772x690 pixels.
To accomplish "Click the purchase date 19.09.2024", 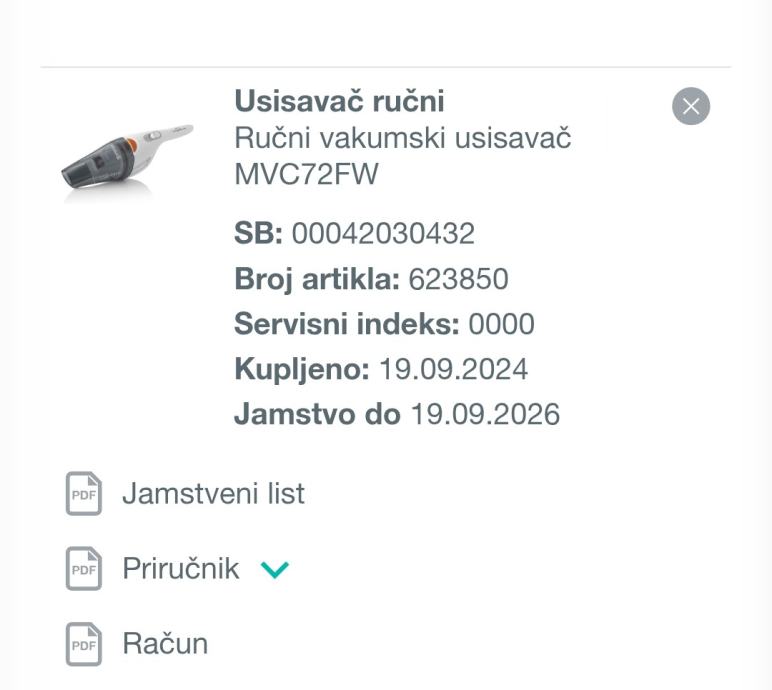I will tap(452, 369).
